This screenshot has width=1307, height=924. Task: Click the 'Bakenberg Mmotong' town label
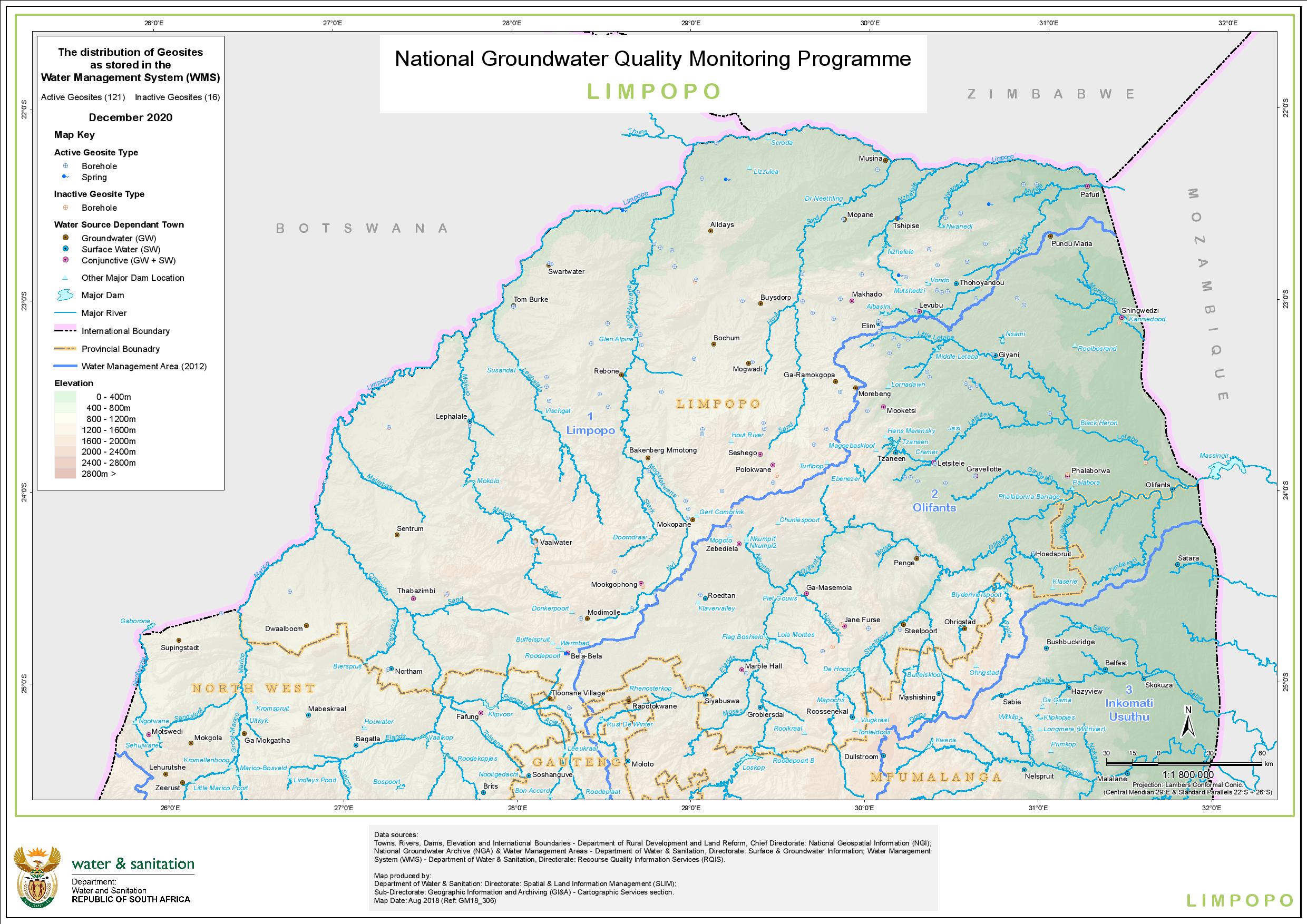click(x=662, y=450)
